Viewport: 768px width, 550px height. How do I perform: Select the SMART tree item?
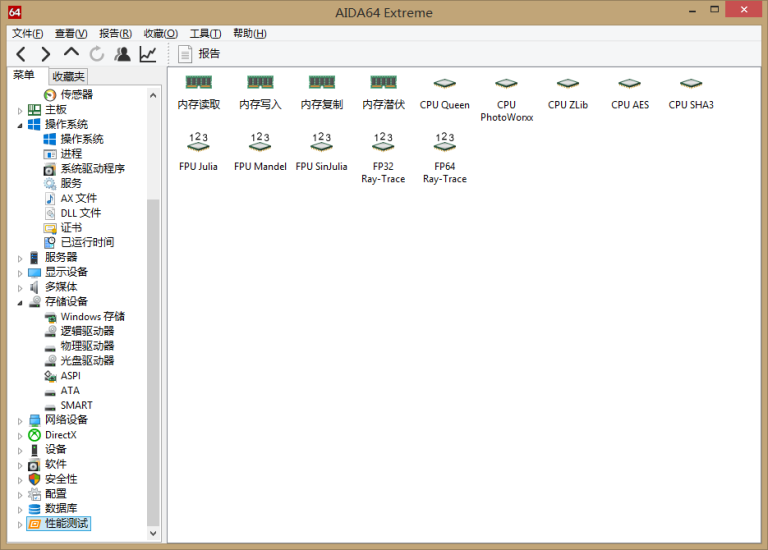click(68, 405)
